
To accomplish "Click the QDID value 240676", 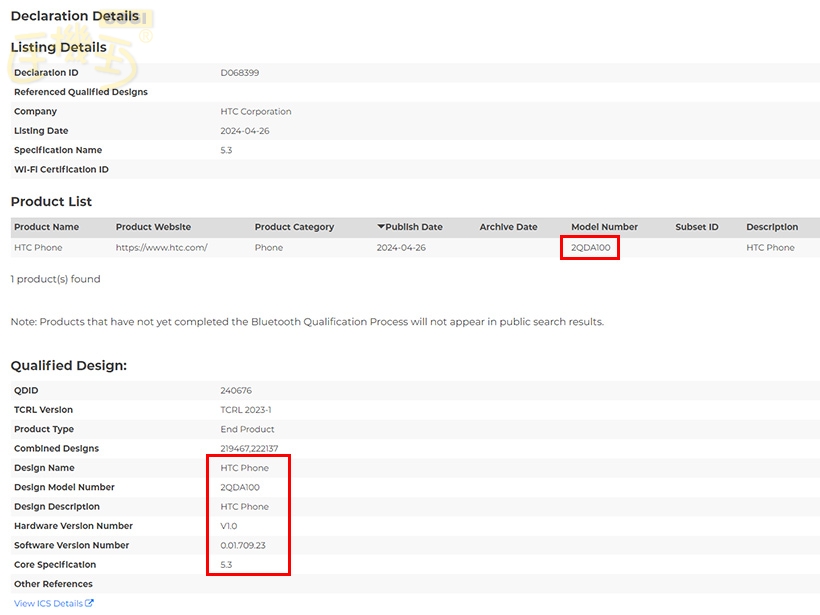I will 238,390.
